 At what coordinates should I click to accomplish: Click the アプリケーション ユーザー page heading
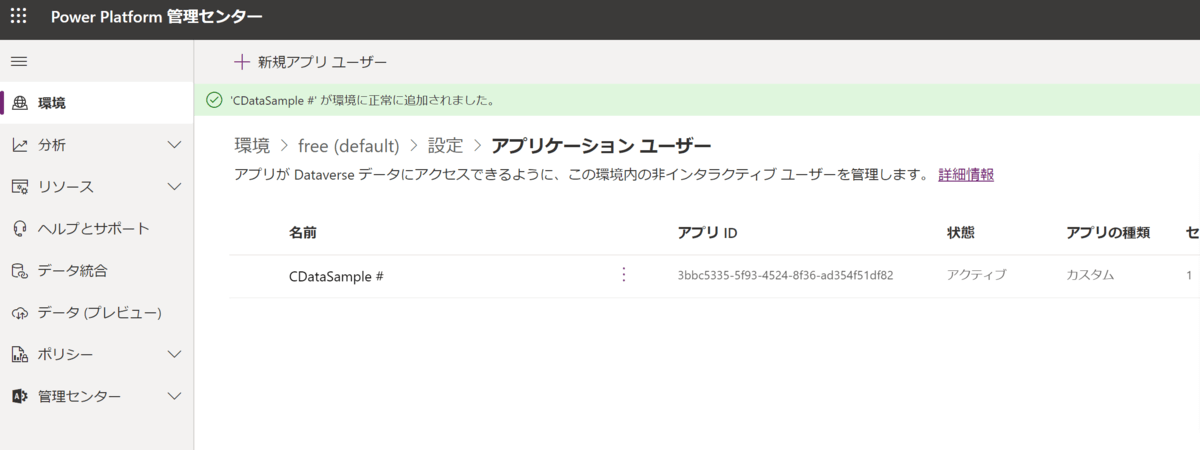[x=601, y=146]
